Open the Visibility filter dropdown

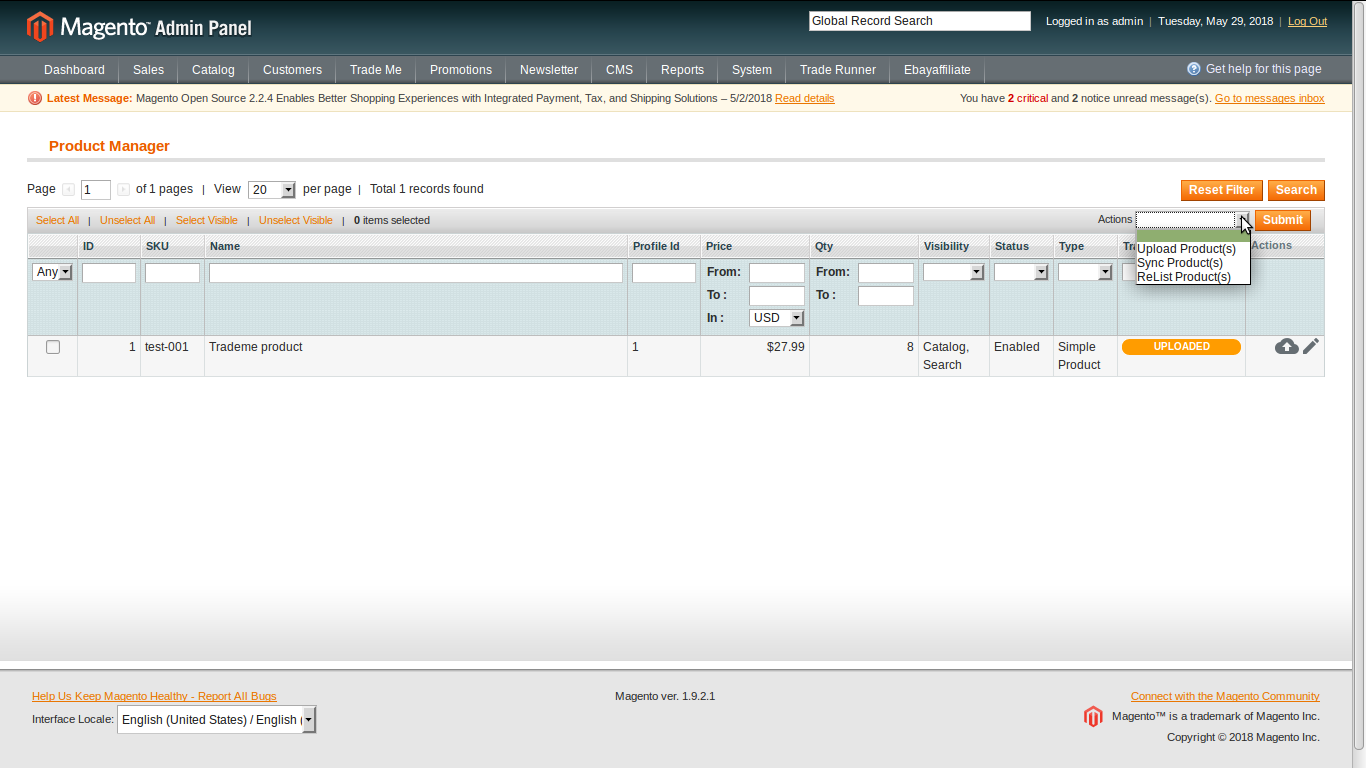(x=954, y=272)
